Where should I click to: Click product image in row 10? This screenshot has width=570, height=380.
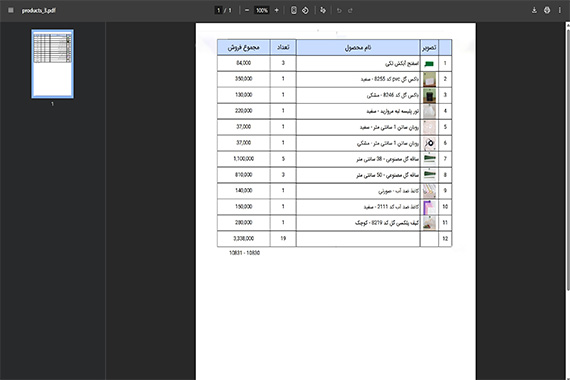pyautogui.click(x=429, y=207)
